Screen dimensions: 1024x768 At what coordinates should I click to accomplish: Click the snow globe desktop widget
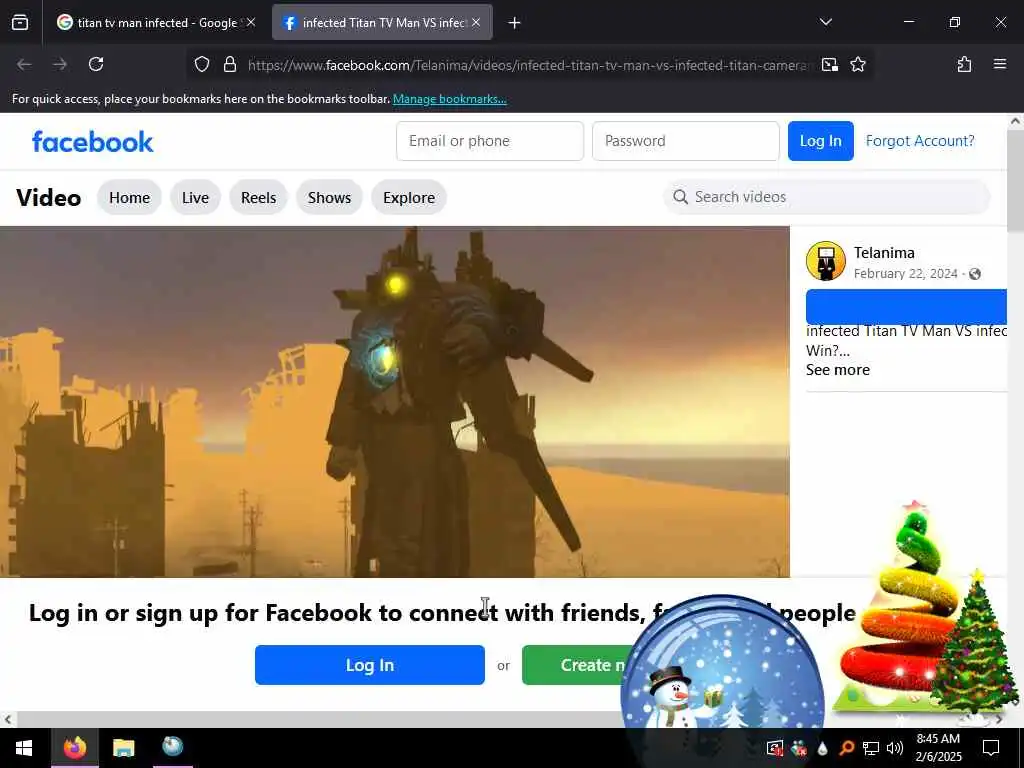(722, 666)
